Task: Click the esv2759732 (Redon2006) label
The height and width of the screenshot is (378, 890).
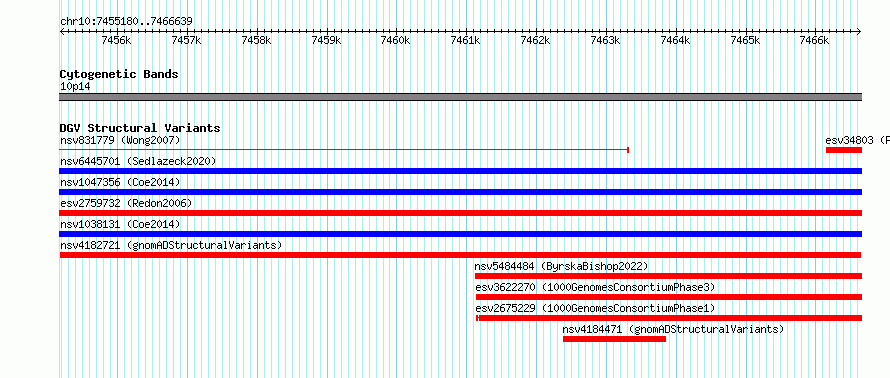Action: (x=126, y=203)
